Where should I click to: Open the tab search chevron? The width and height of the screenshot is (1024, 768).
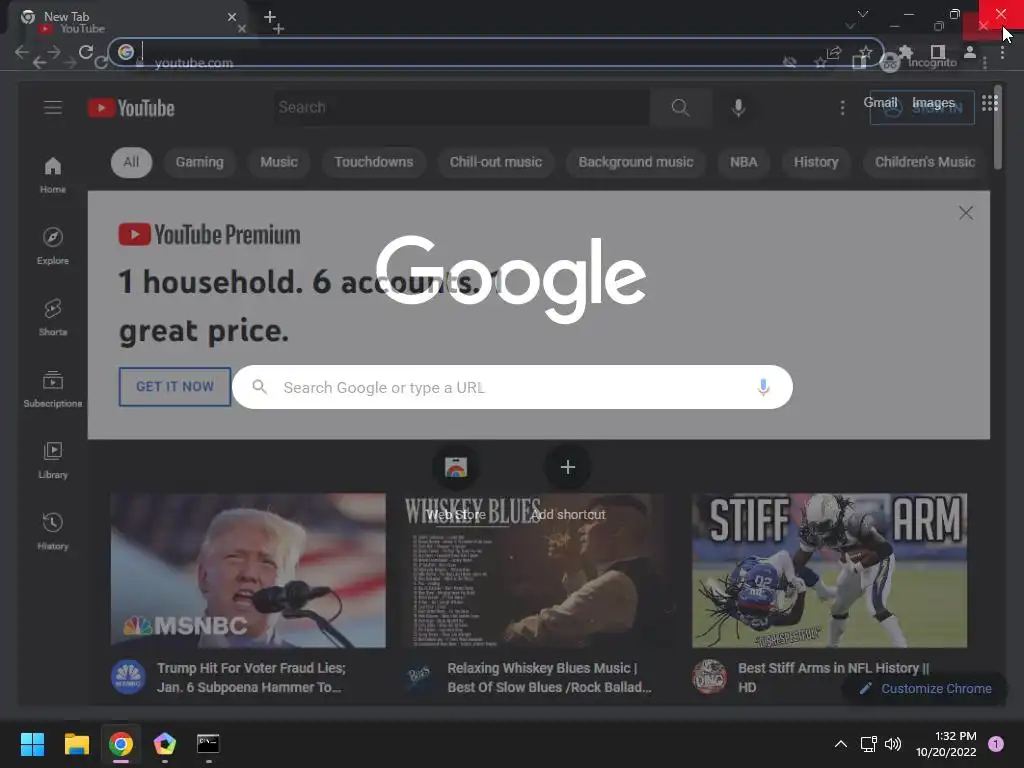(x=863, y=14)
